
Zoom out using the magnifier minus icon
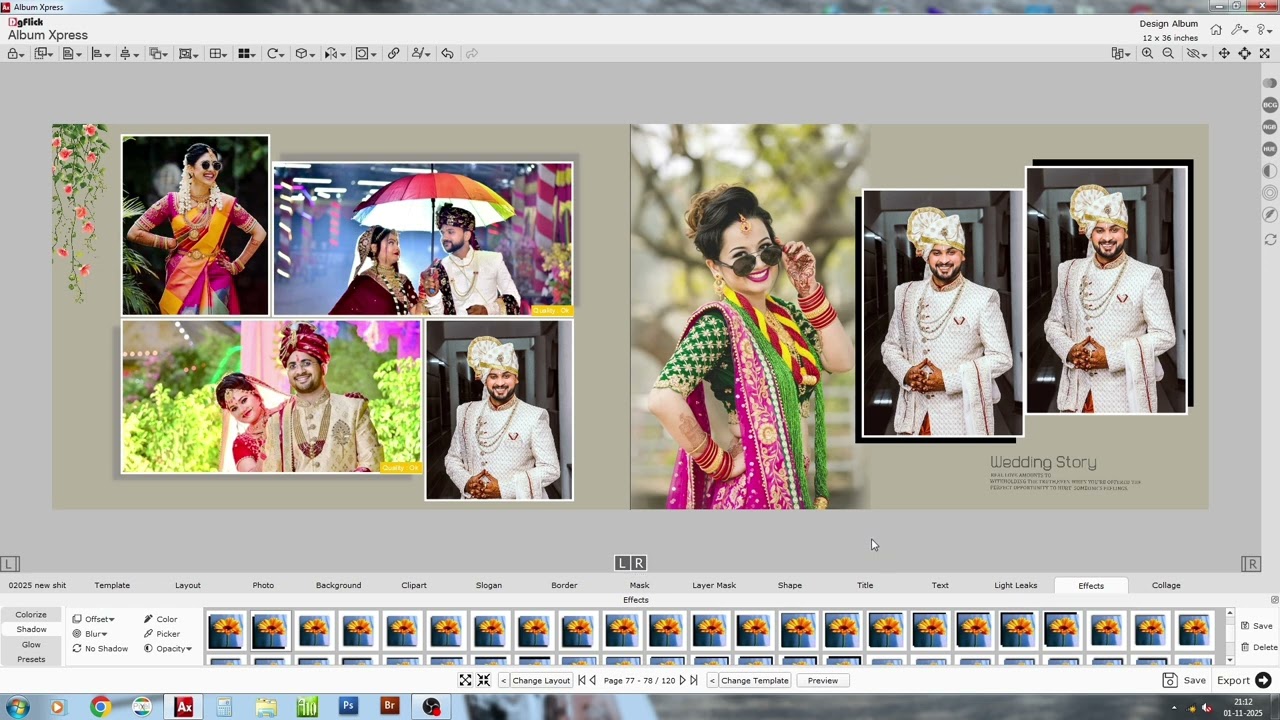coord(1168,53)
